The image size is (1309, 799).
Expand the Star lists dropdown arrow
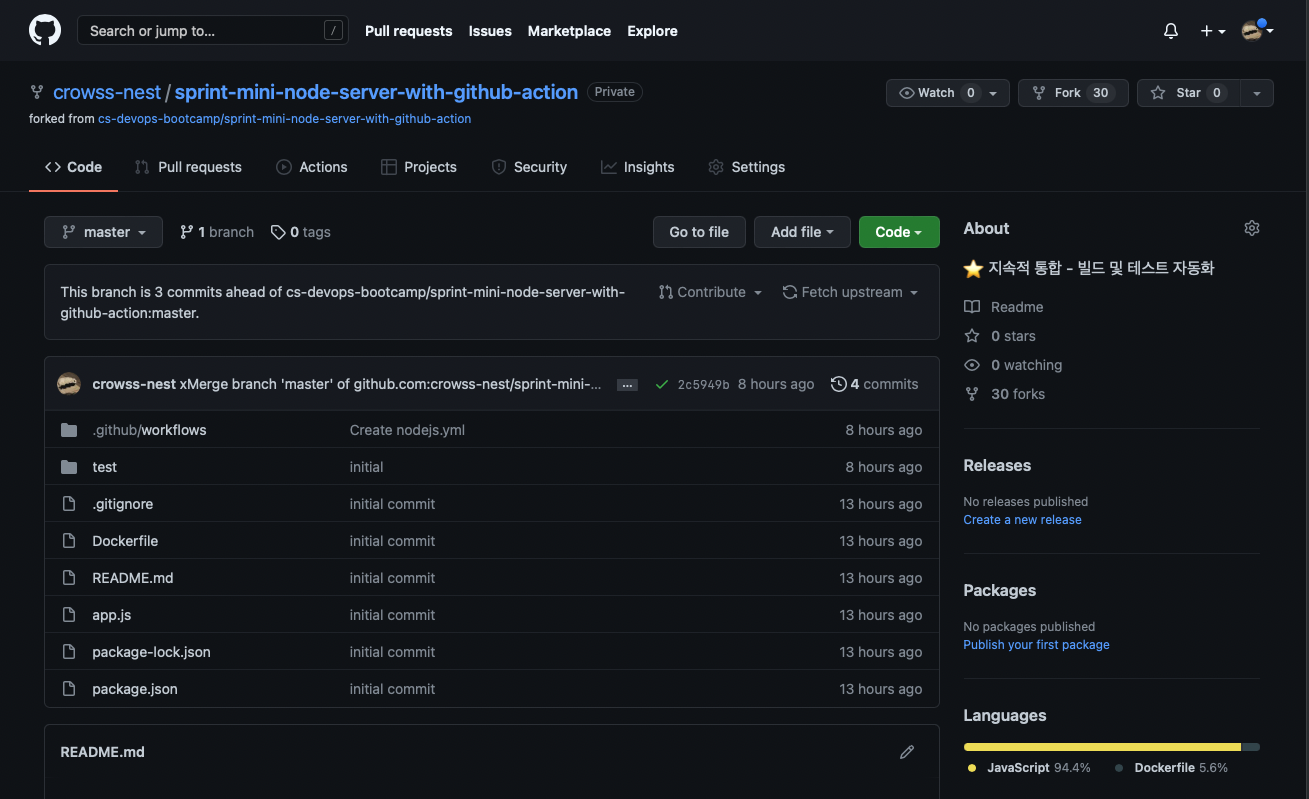click(x=1257, y=93)
